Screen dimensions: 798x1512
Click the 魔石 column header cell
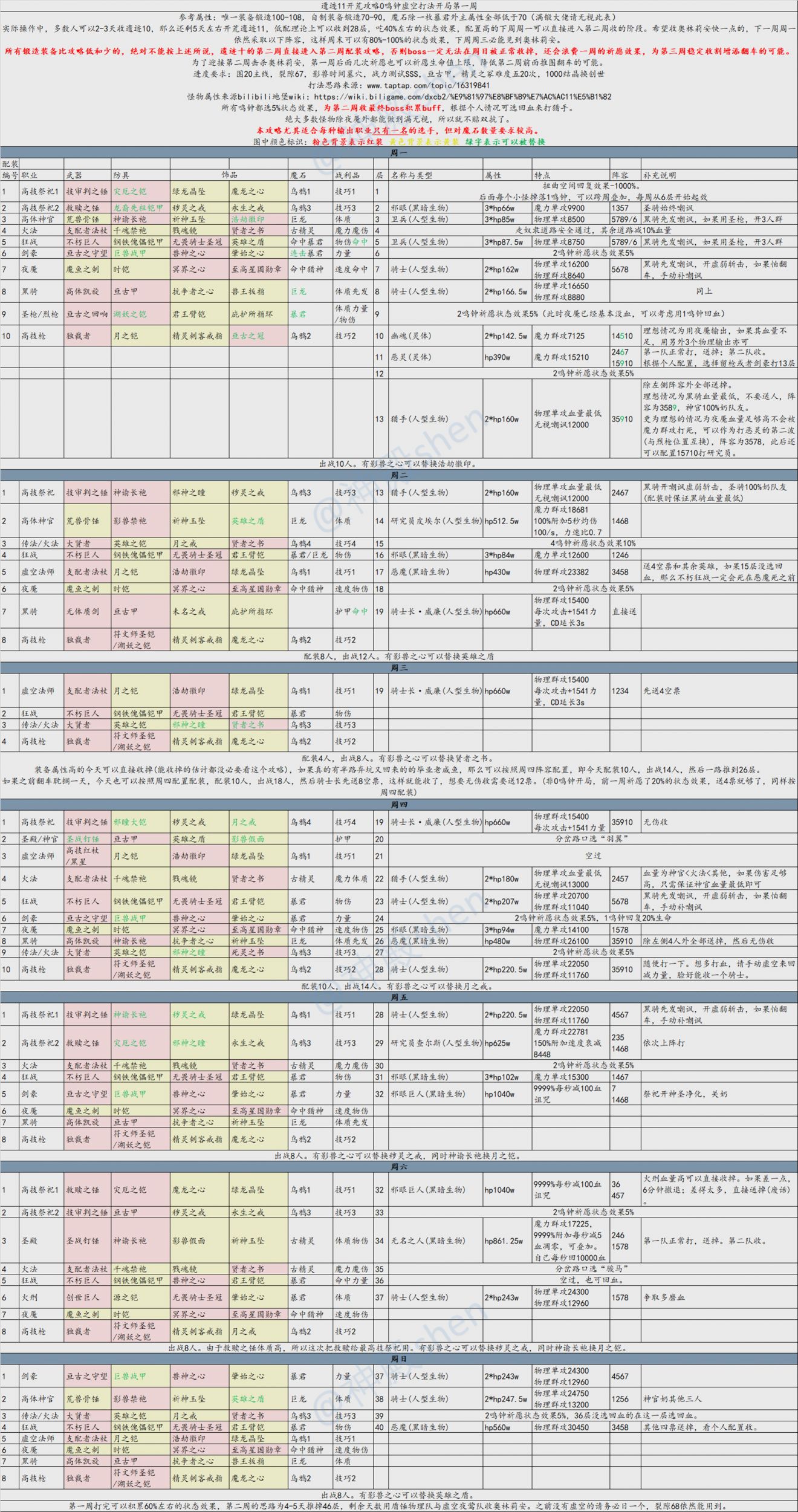pos(311,175)
